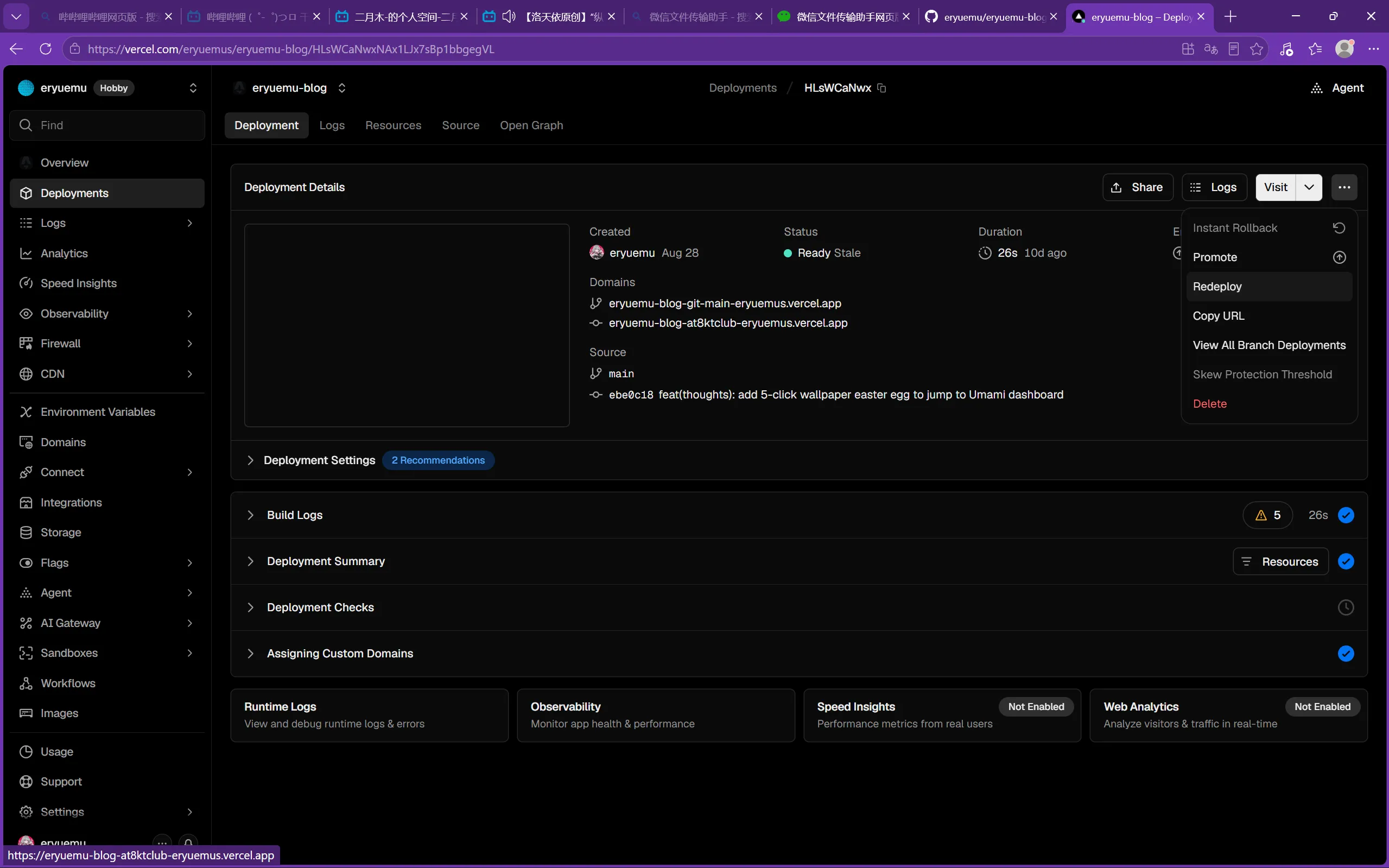Click the Share button

[1137, 187]
